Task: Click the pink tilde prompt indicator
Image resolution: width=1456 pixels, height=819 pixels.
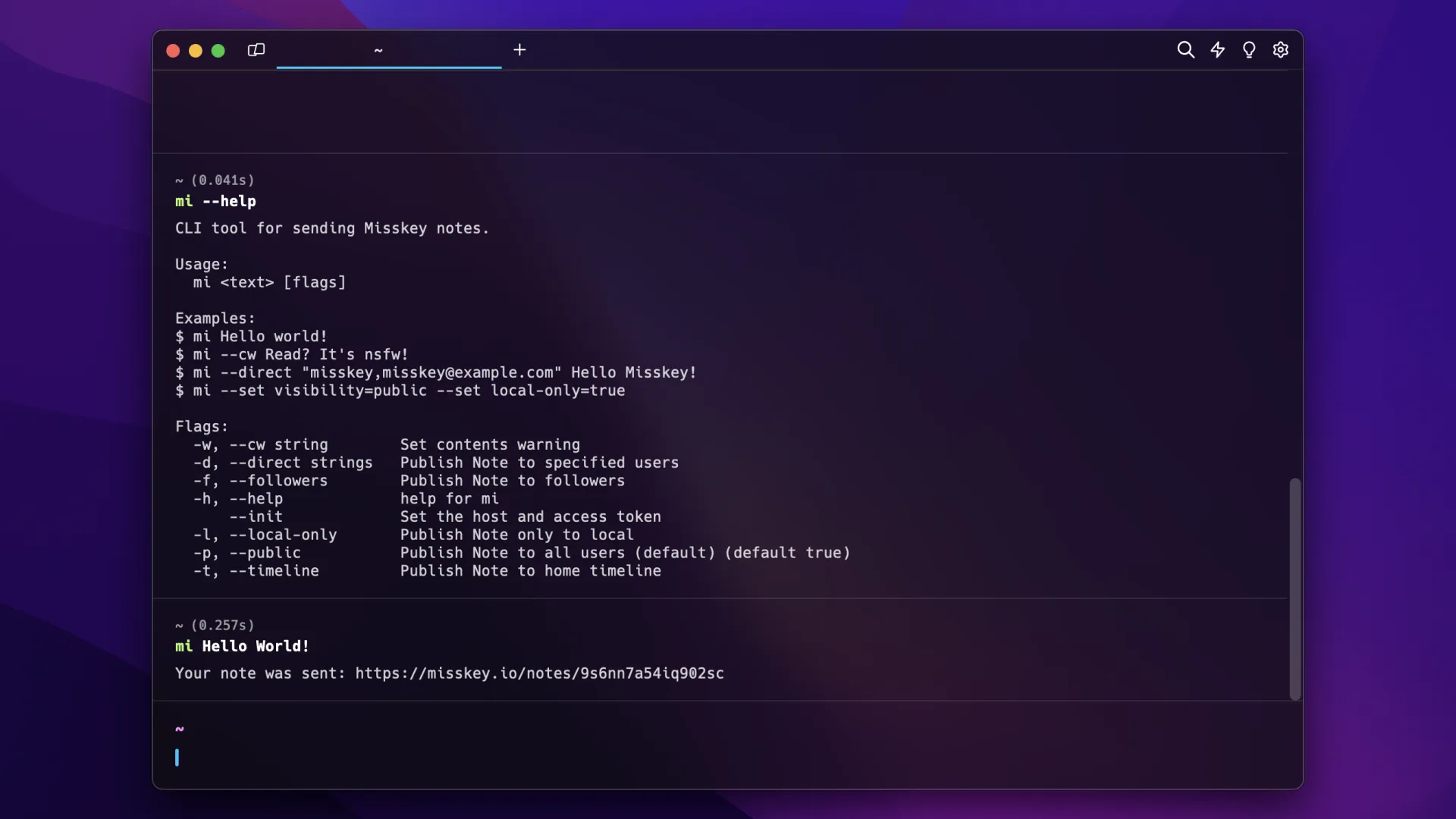Action: click(180, 729)
